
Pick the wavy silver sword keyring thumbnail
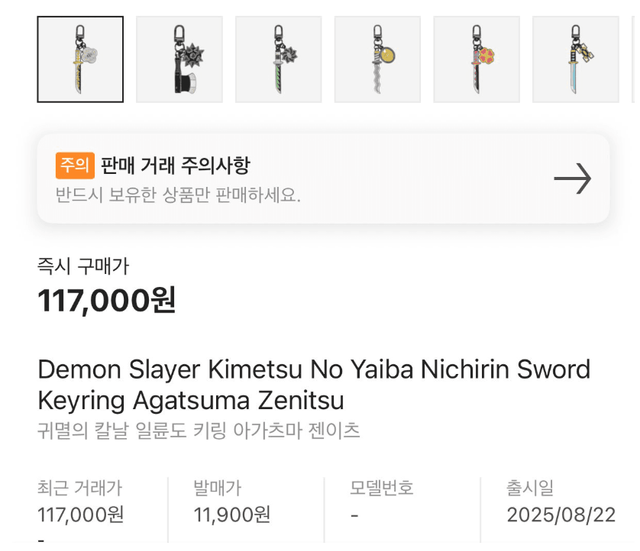(x=377, y=59)
